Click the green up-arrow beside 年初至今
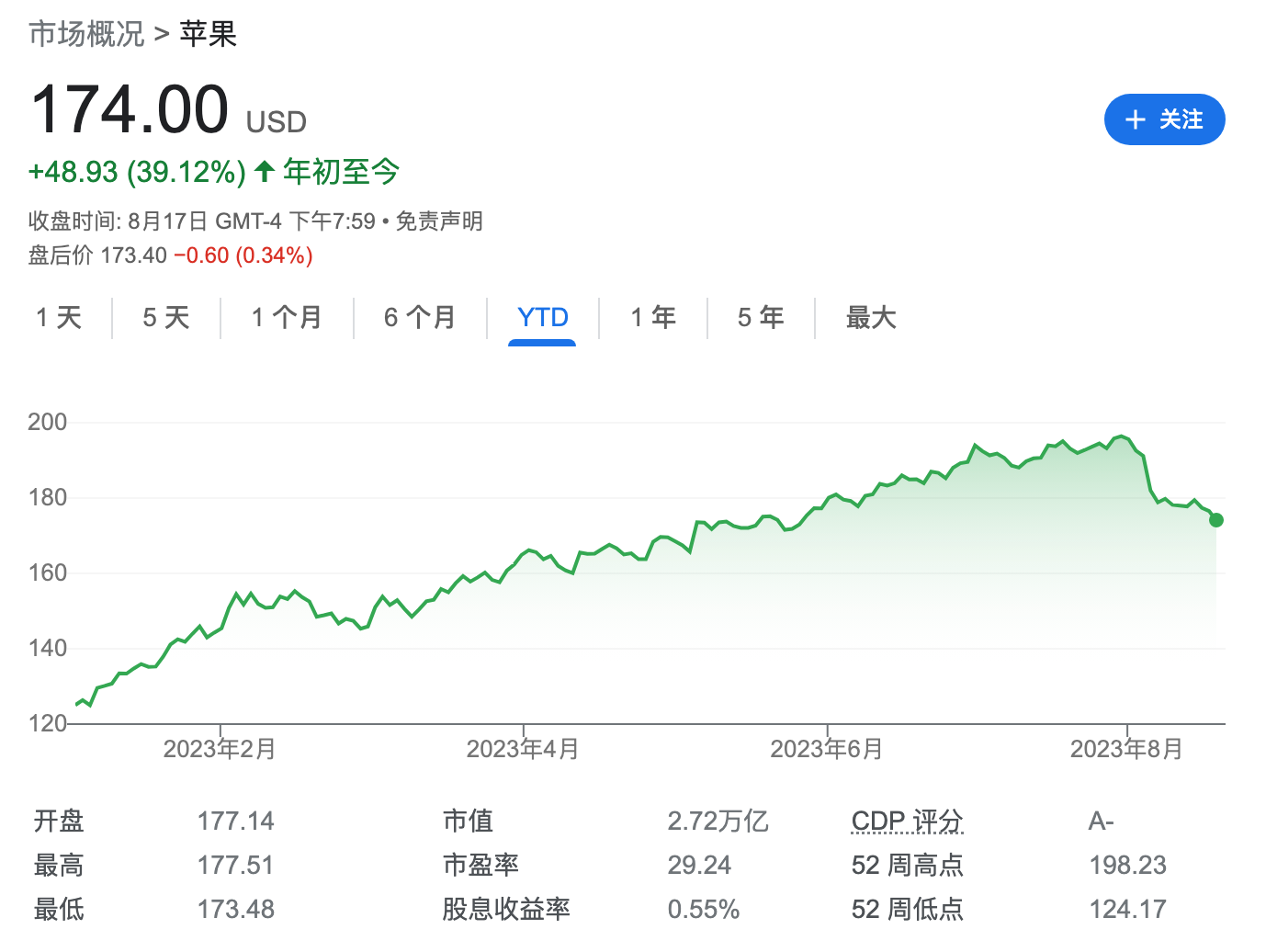 click(x=265, y=171)
